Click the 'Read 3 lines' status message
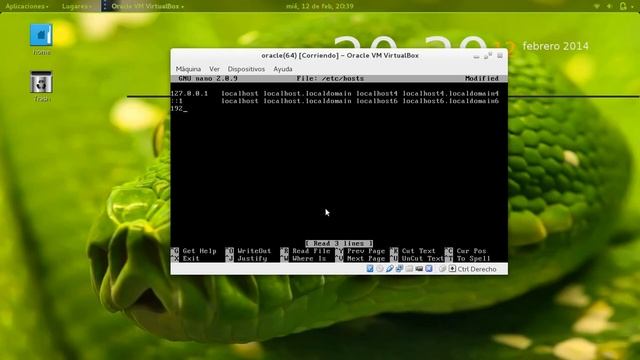 [339, 243]
